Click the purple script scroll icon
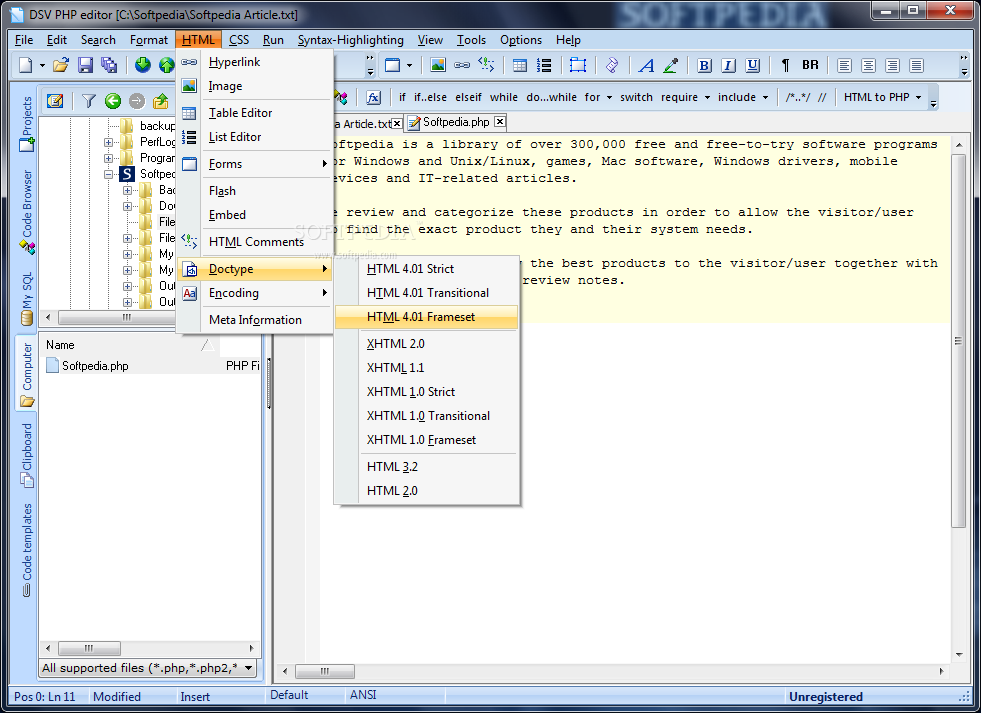 612,65
